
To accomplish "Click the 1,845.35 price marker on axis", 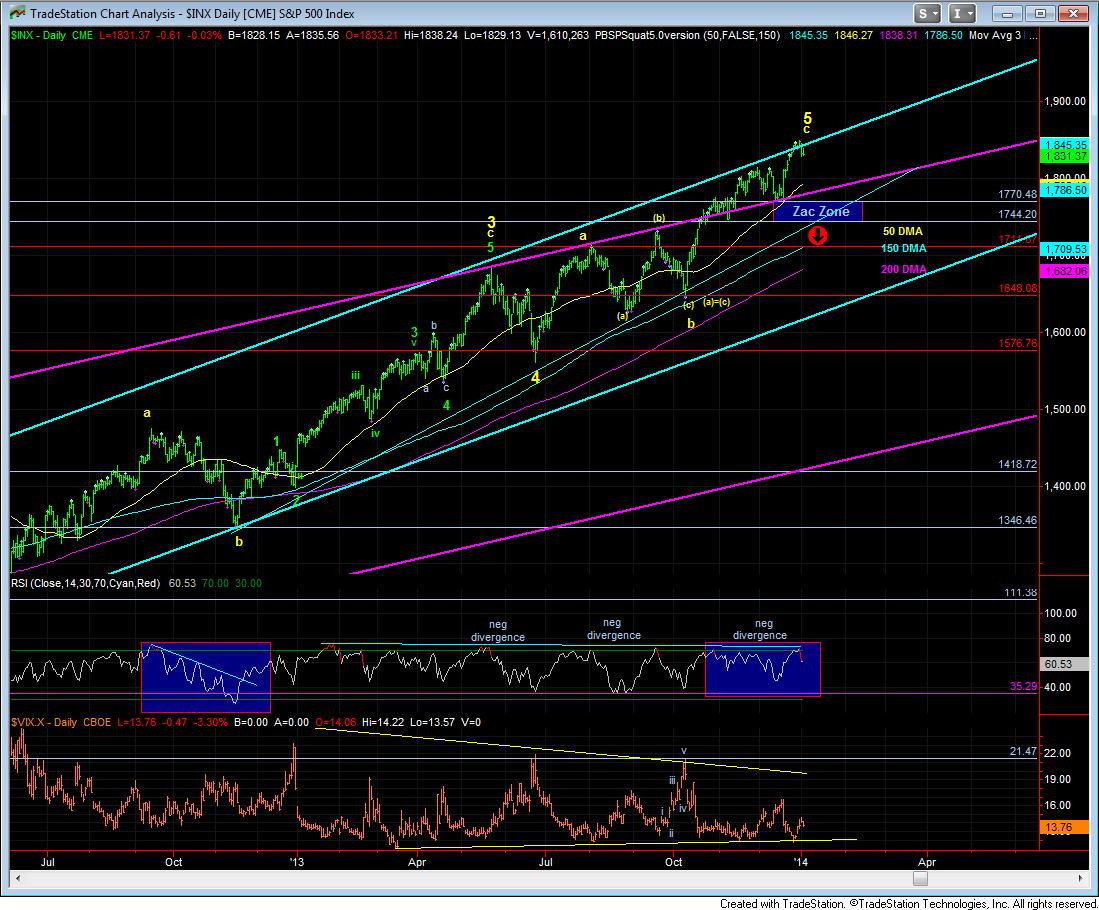I will pyautogui.click(x=1062, y=143).
